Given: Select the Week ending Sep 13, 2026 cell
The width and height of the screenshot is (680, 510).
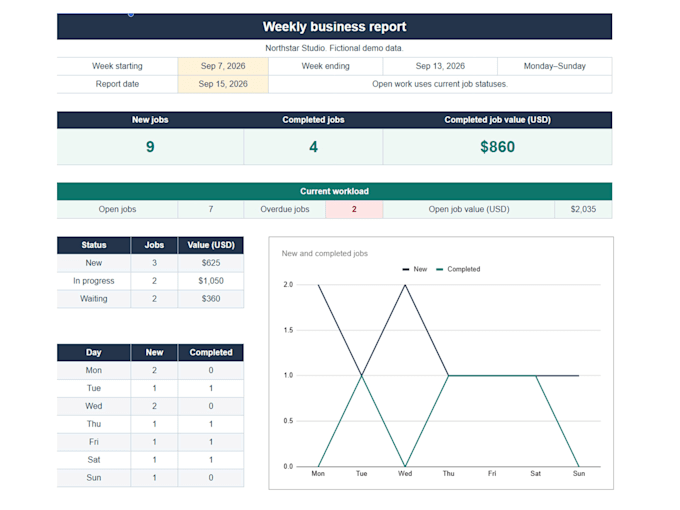Looking at the screenshot, I should click(x=440, y=66).
